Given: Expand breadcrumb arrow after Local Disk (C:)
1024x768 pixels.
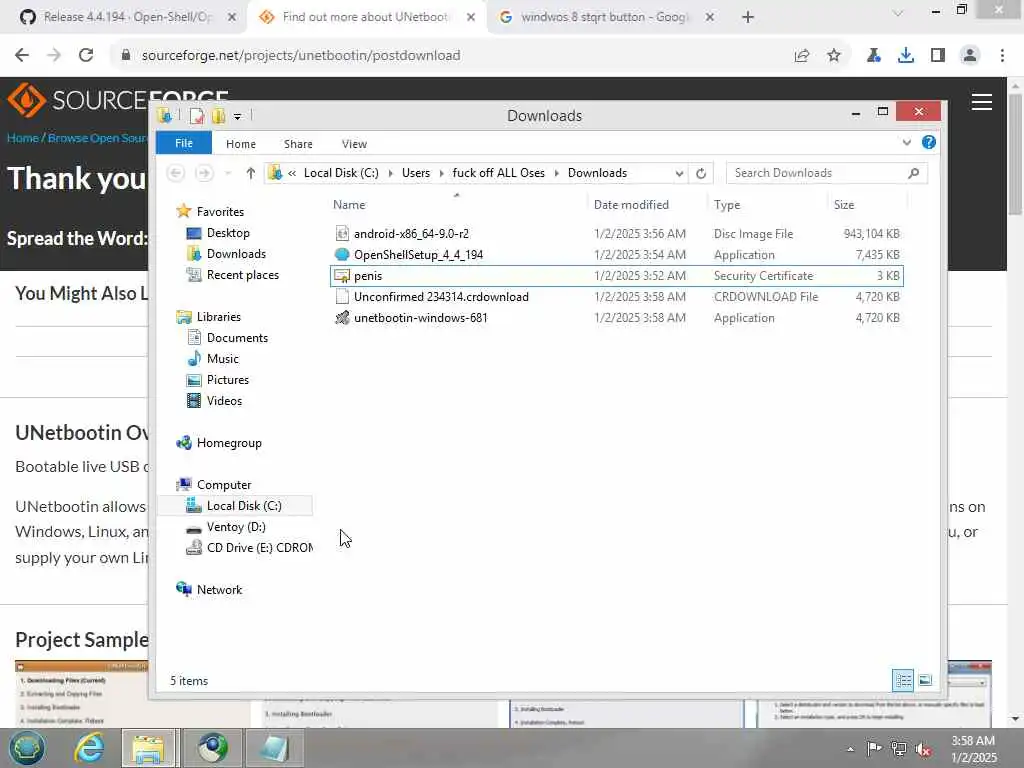Looking at the screenshot, I should click(391, 173).
